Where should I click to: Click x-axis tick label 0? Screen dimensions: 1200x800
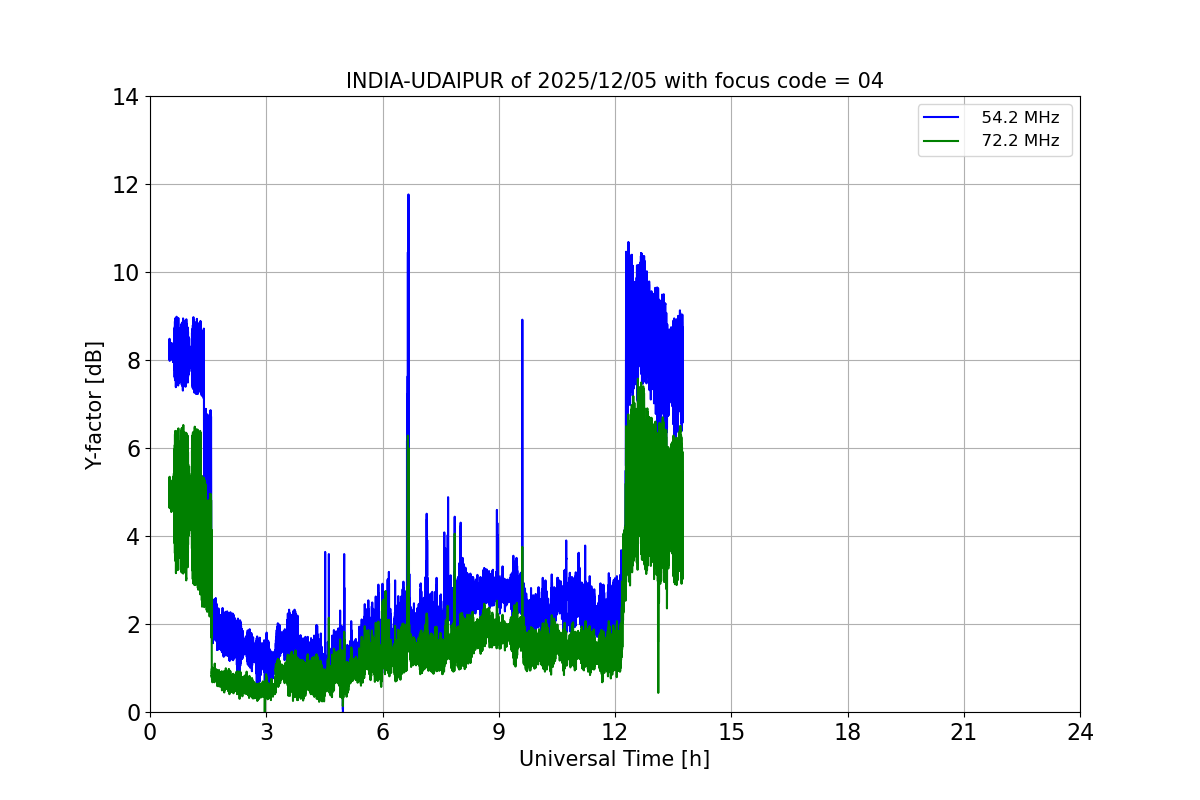click(150, 732)
